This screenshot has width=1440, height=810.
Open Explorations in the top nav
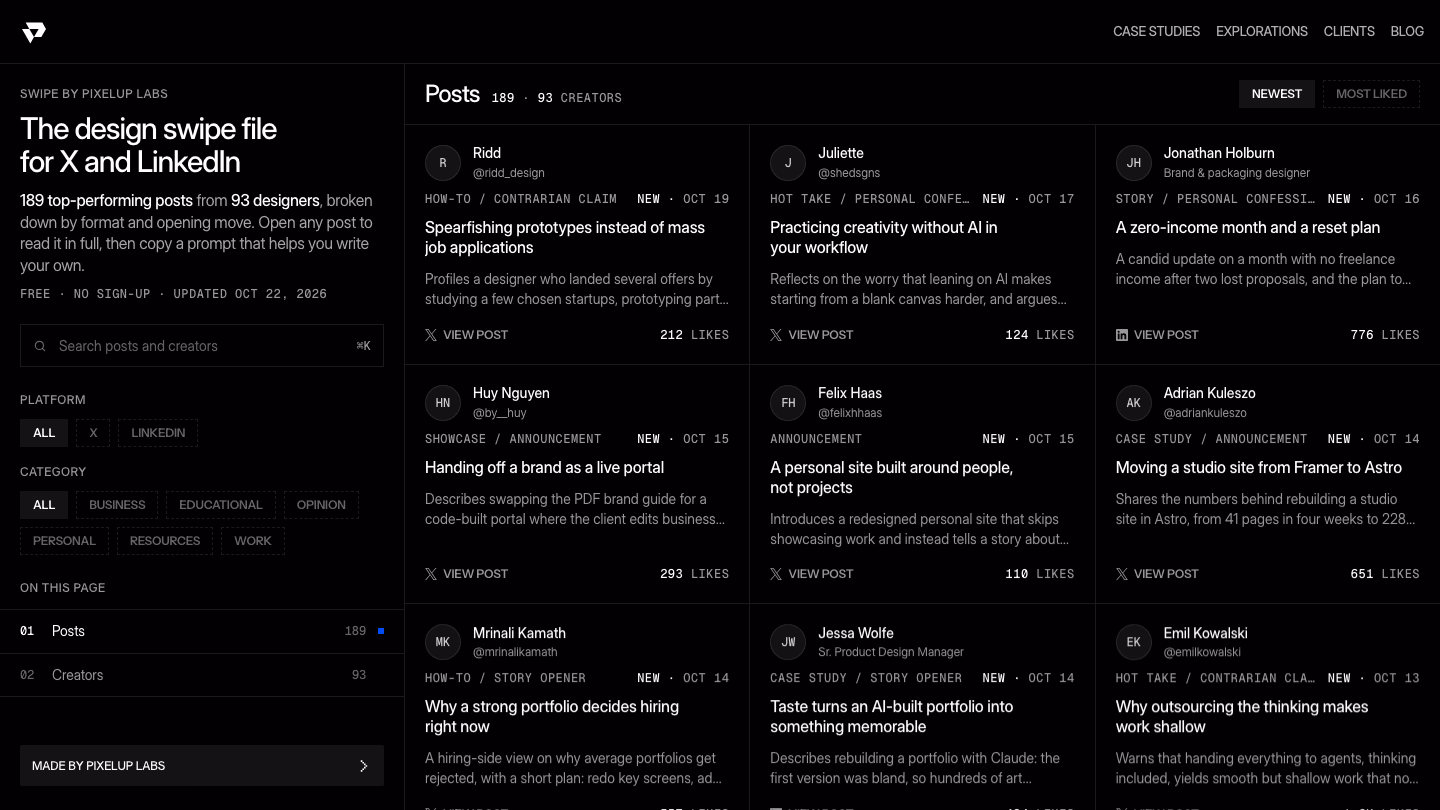[x=1262, y=32]
